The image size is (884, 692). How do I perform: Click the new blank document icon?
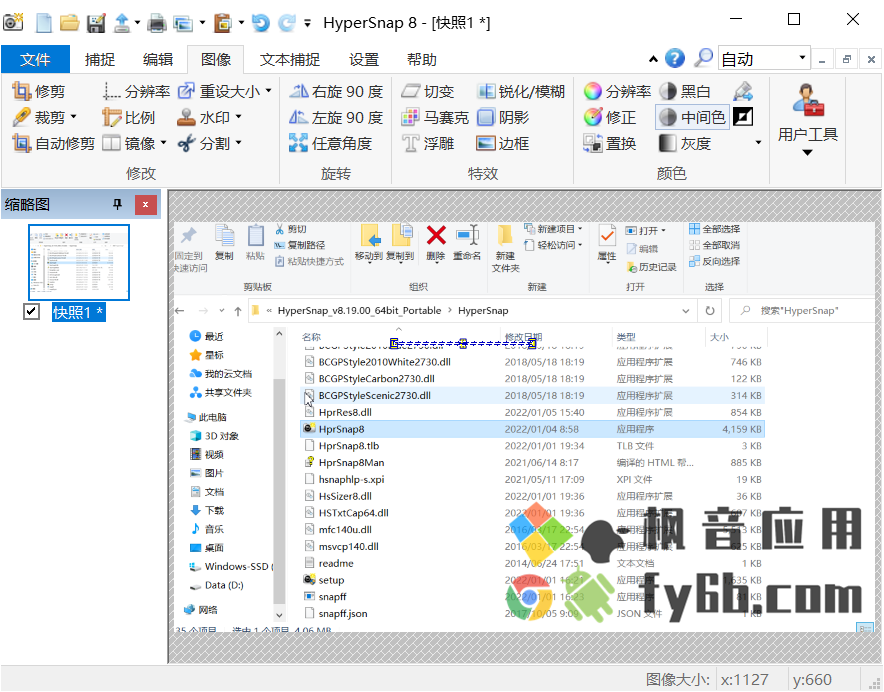44,23
